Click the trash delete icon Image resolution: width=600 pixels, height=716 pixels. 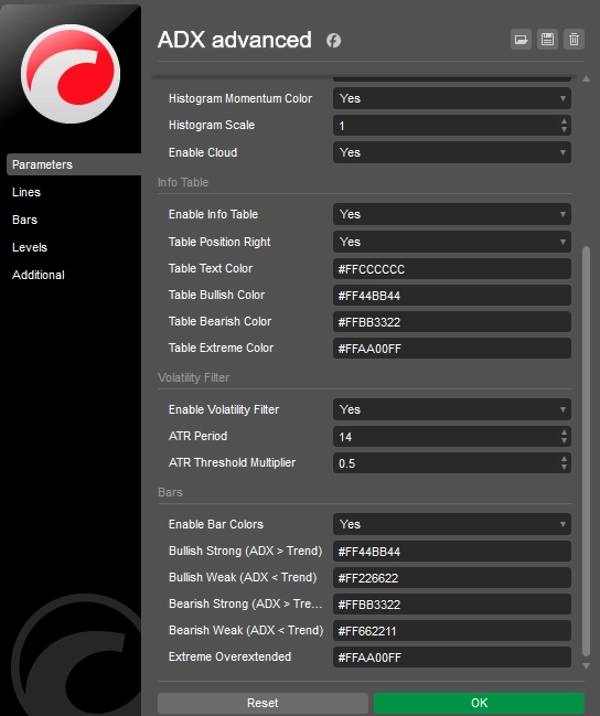[x=573, y=39]
